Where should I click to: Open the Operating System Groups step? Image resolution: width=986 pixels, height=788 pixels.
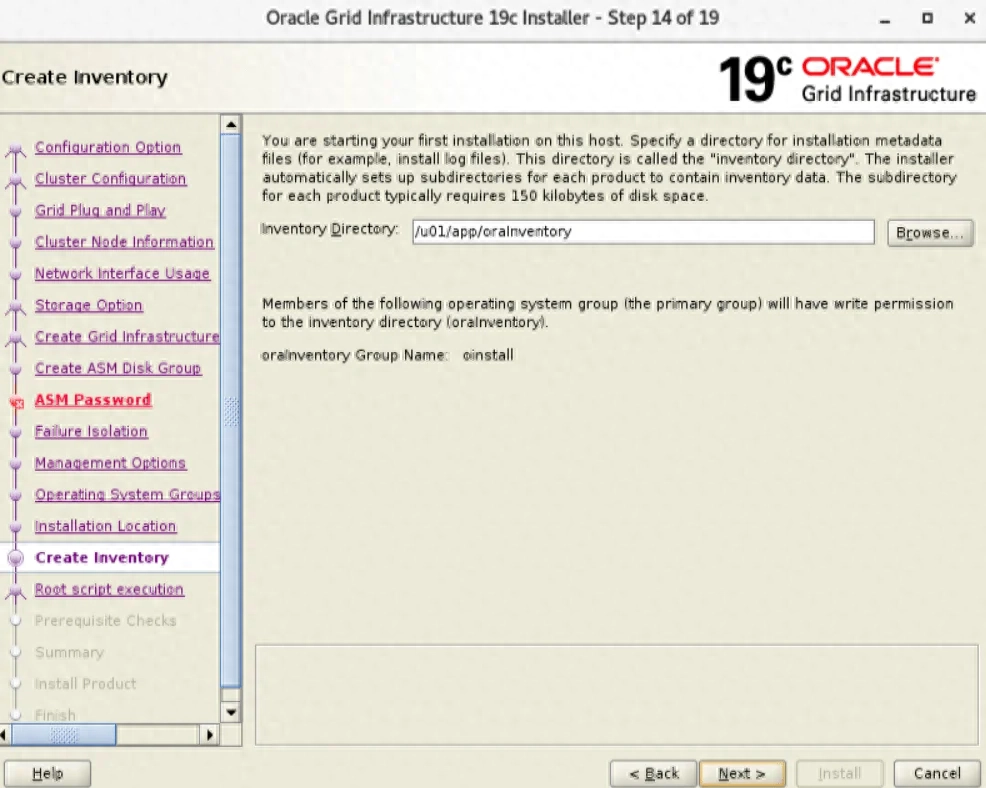pos(127,494)
